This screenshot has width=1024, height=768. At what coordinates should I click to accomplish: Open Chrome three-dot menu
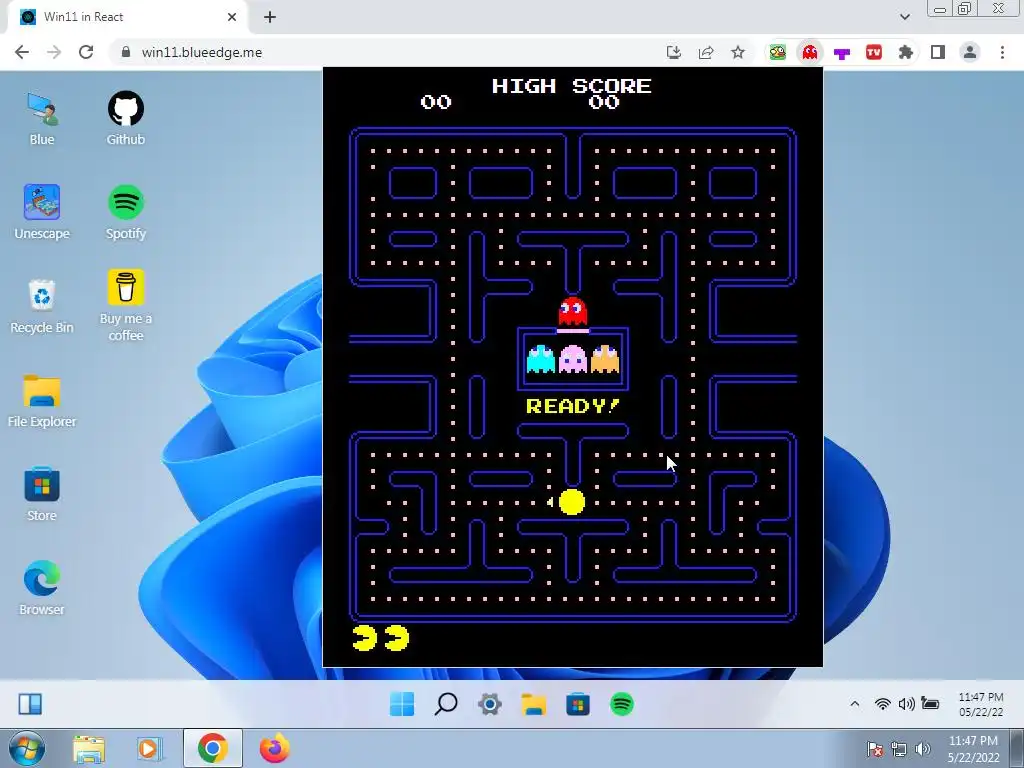pos(1002,52)
